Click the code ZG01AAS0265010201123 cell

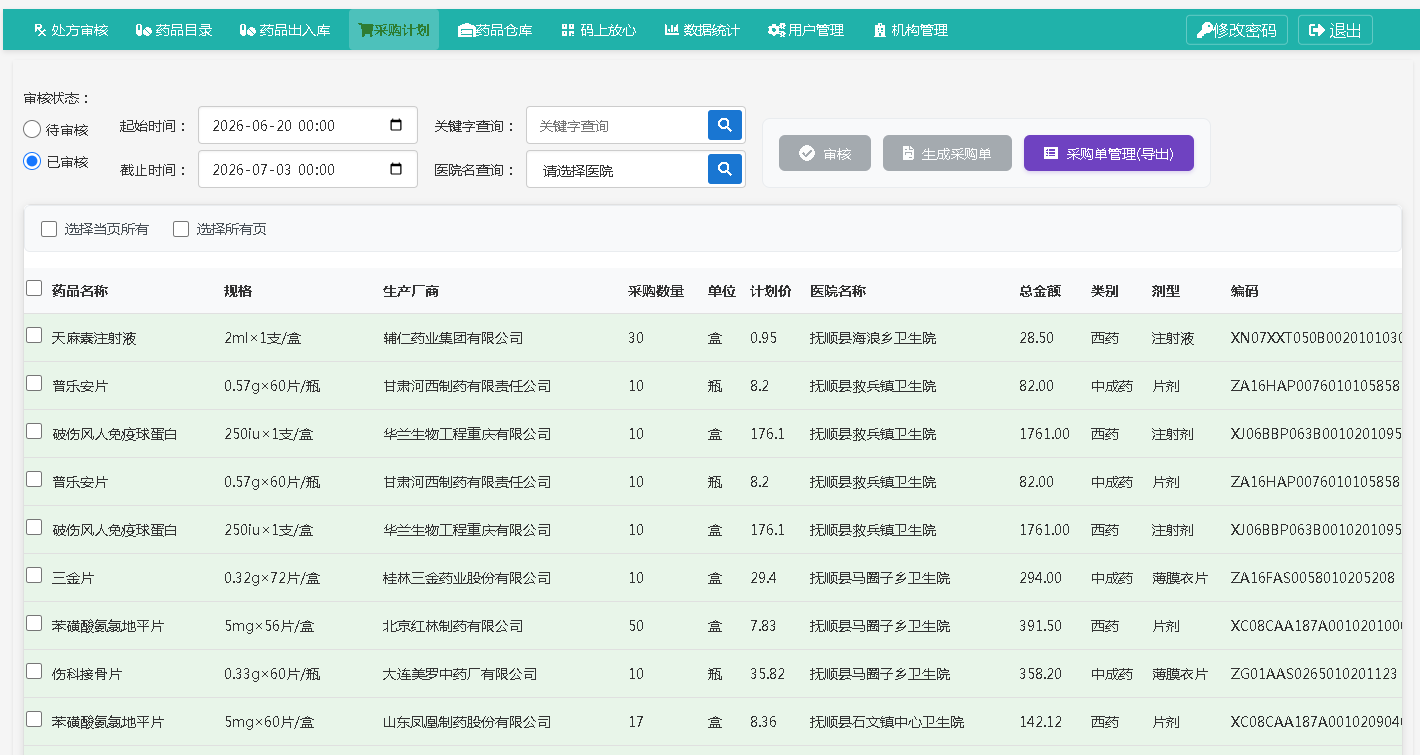pyautogui.click(x=1314, y=674)
